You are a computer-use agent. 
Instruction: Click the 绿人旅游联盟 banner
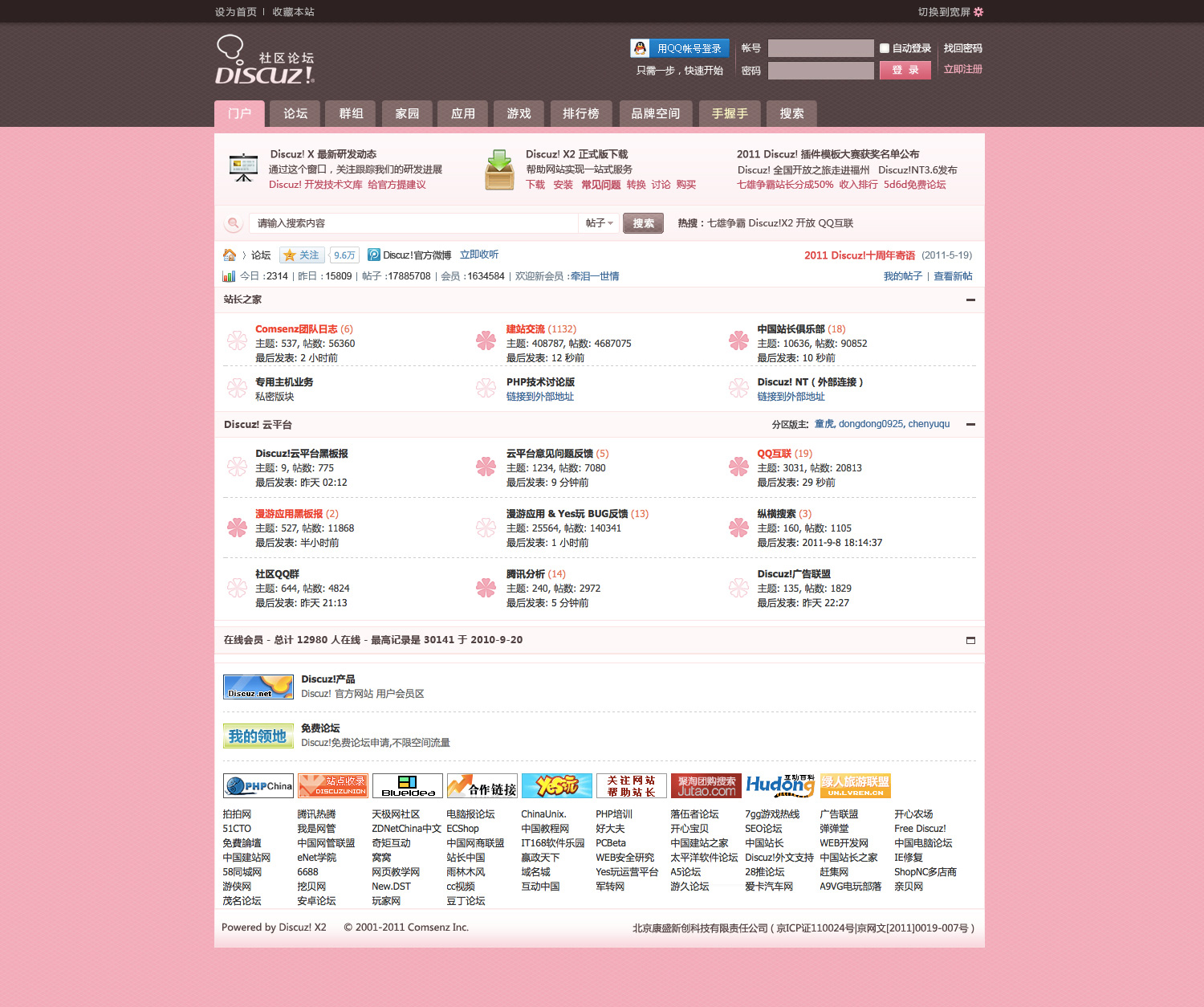point(855,786)
